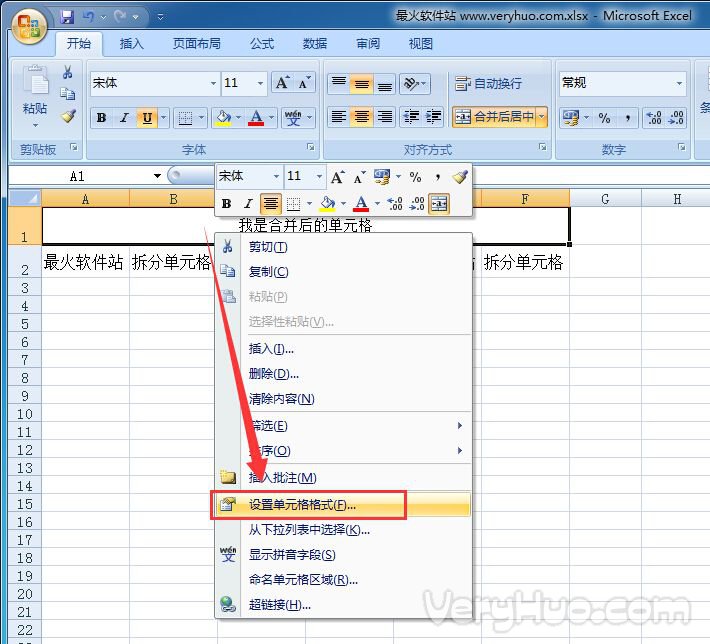Save the workbook from Quick Access toolbar
This screenshot has height=644, width=710.
coord(67,17)
